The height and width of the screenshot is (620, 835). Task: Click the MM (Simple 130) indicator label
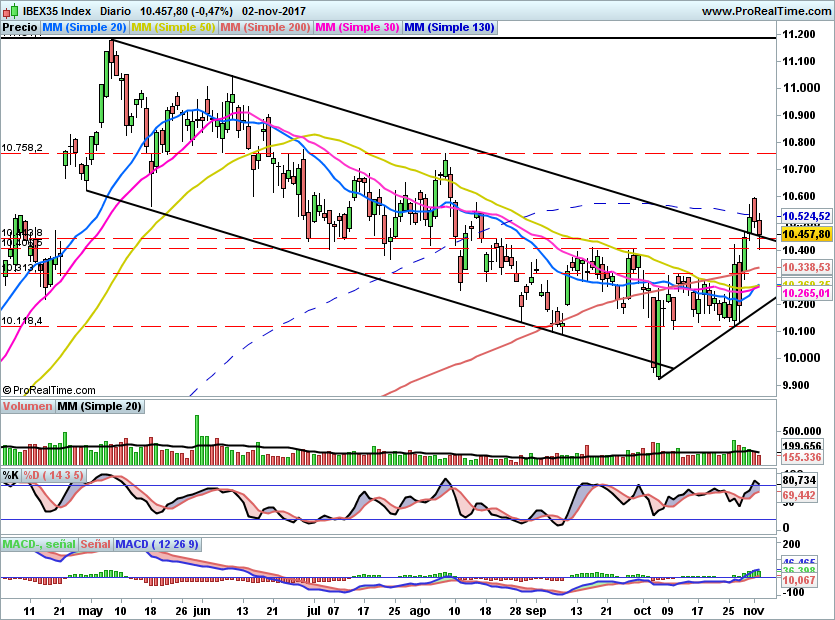click(449, 28)
